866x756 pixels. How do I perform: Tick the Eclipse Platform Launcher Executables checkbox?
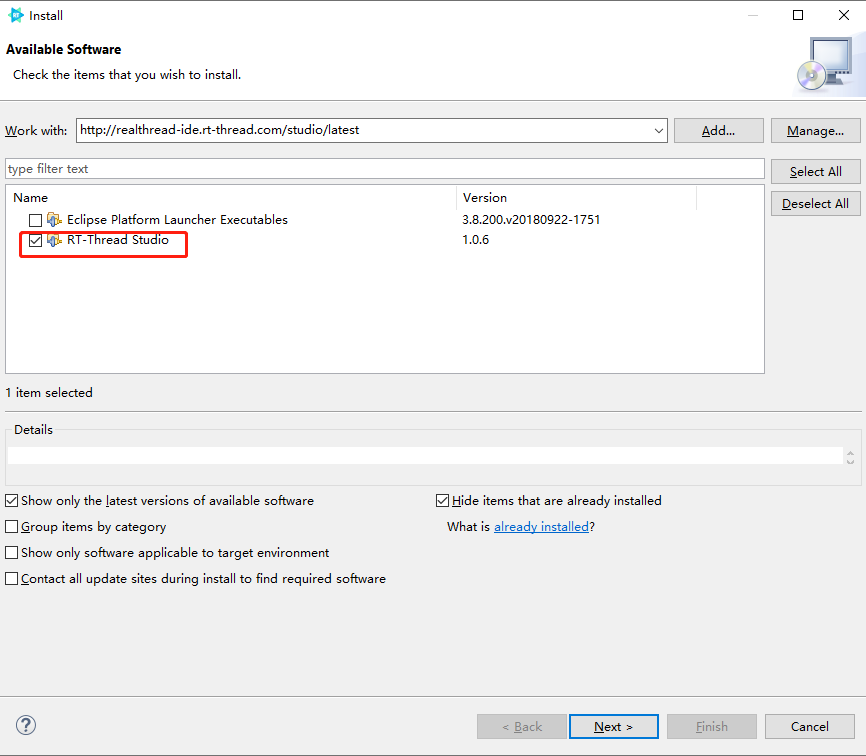pos(35,220)
